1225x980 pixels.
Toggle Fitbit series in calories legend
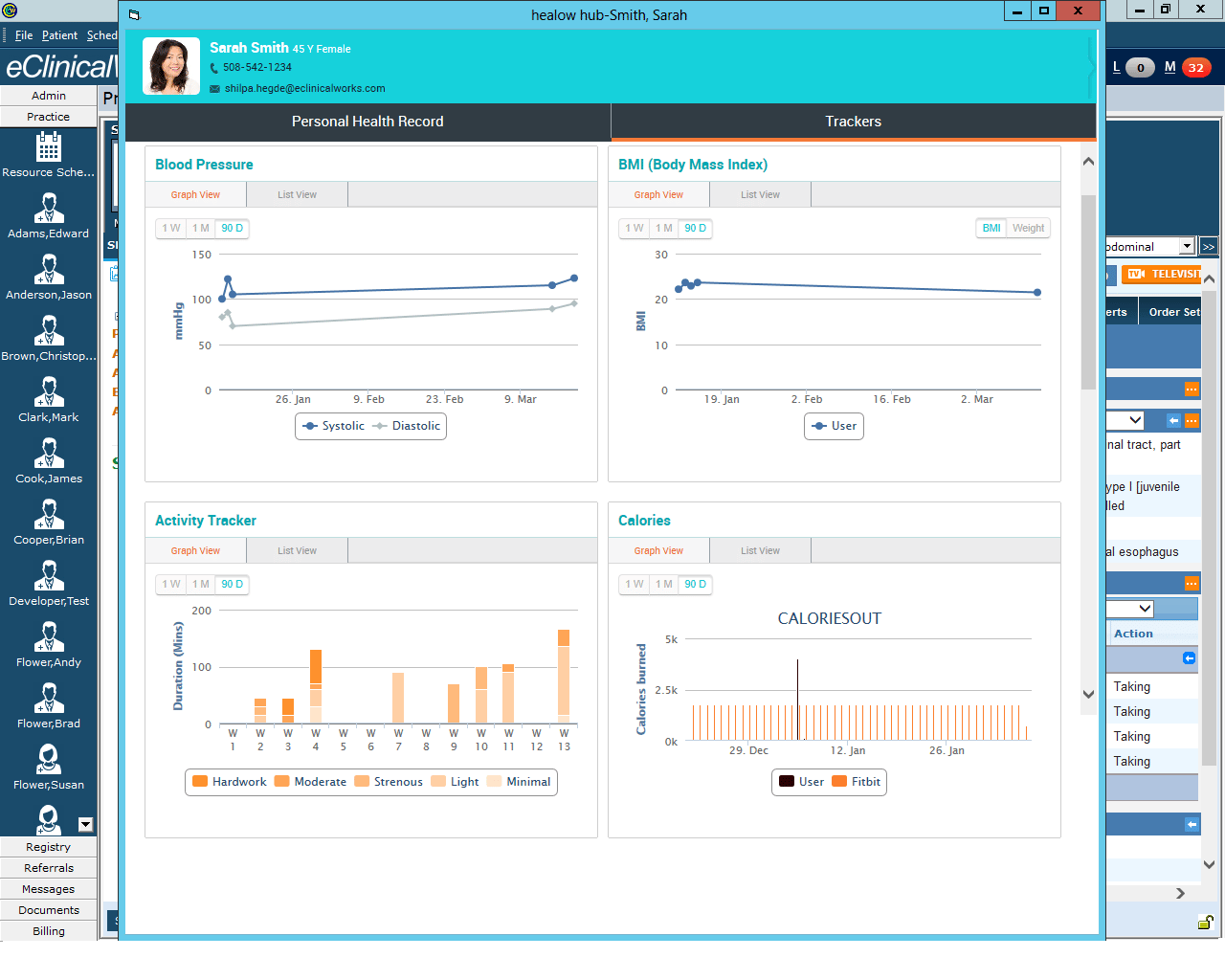tap(857, 782)
